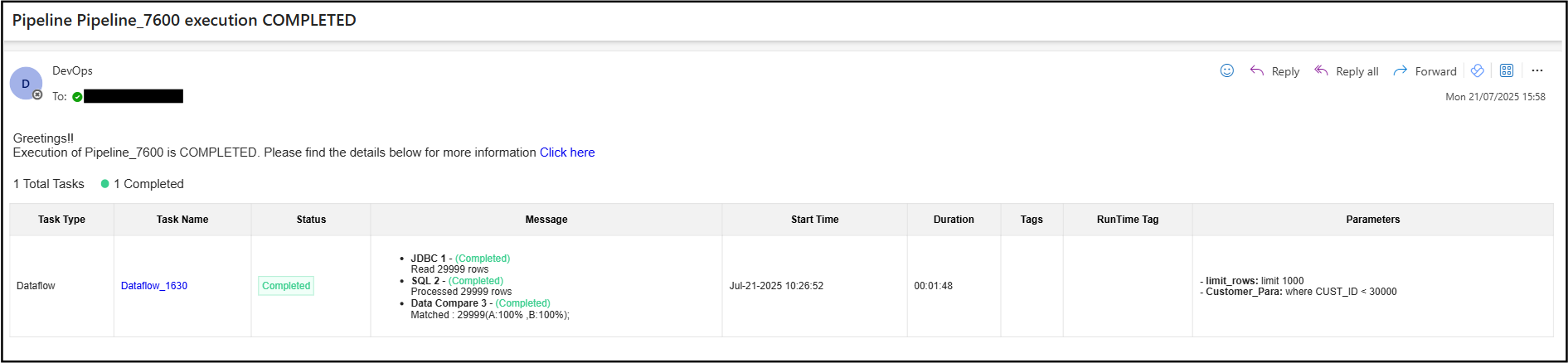Click the green verified recipient icon
The image size is (1568, 363).
[x=77, y=97]
